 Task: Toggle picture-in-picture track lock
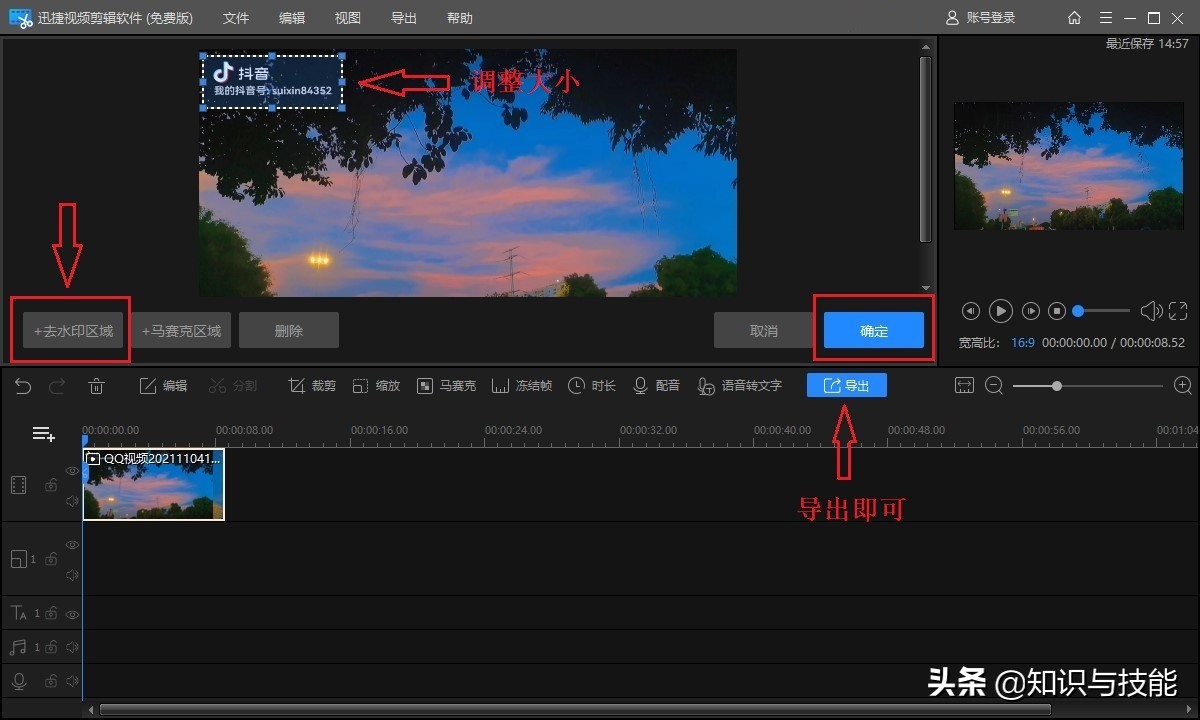click(50, 559)
